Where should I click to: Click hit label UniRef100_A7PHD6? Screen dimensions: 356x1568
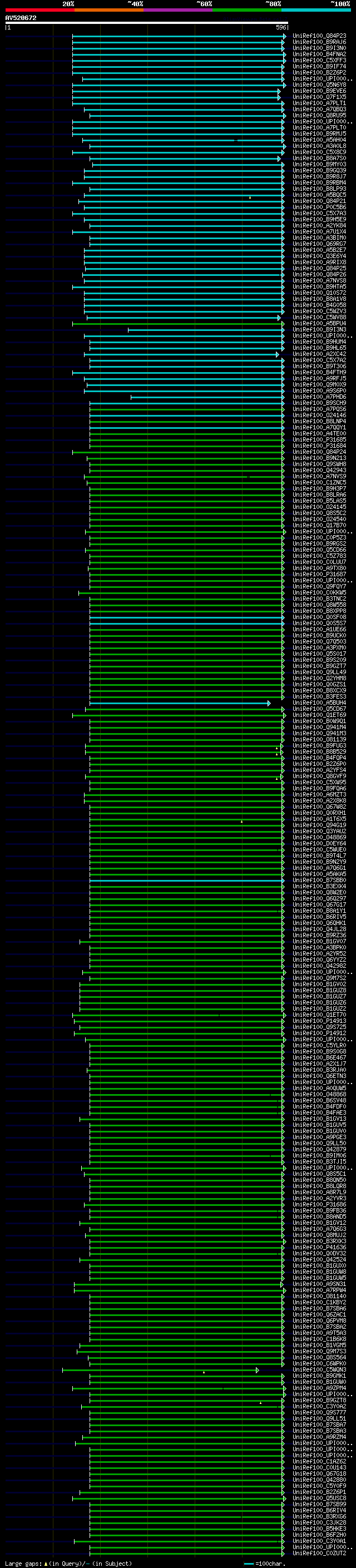(x=319, y=397)
